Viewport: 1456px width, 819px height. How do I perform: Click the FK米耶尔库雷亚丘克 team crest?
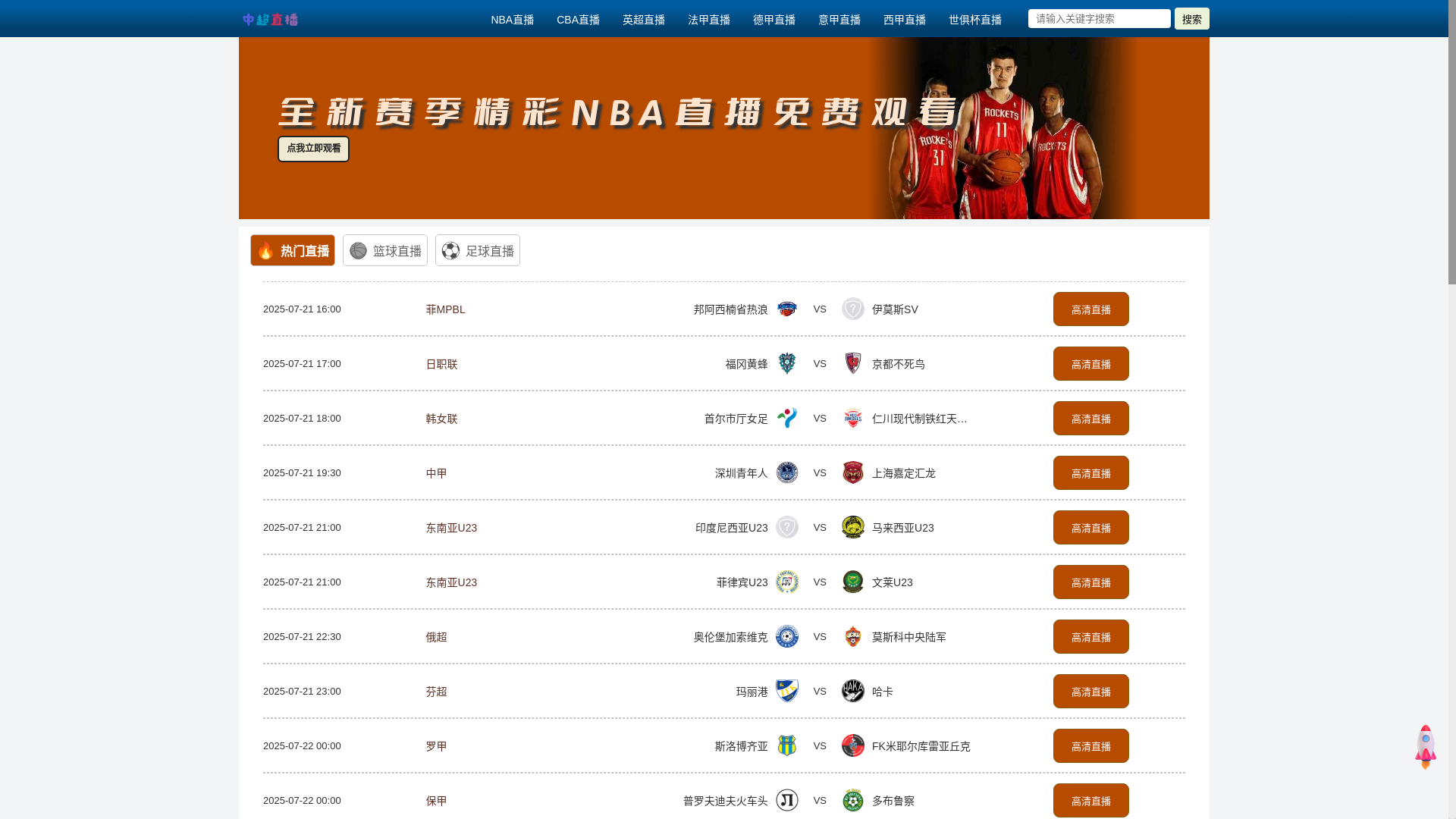(x=853, y=745)
